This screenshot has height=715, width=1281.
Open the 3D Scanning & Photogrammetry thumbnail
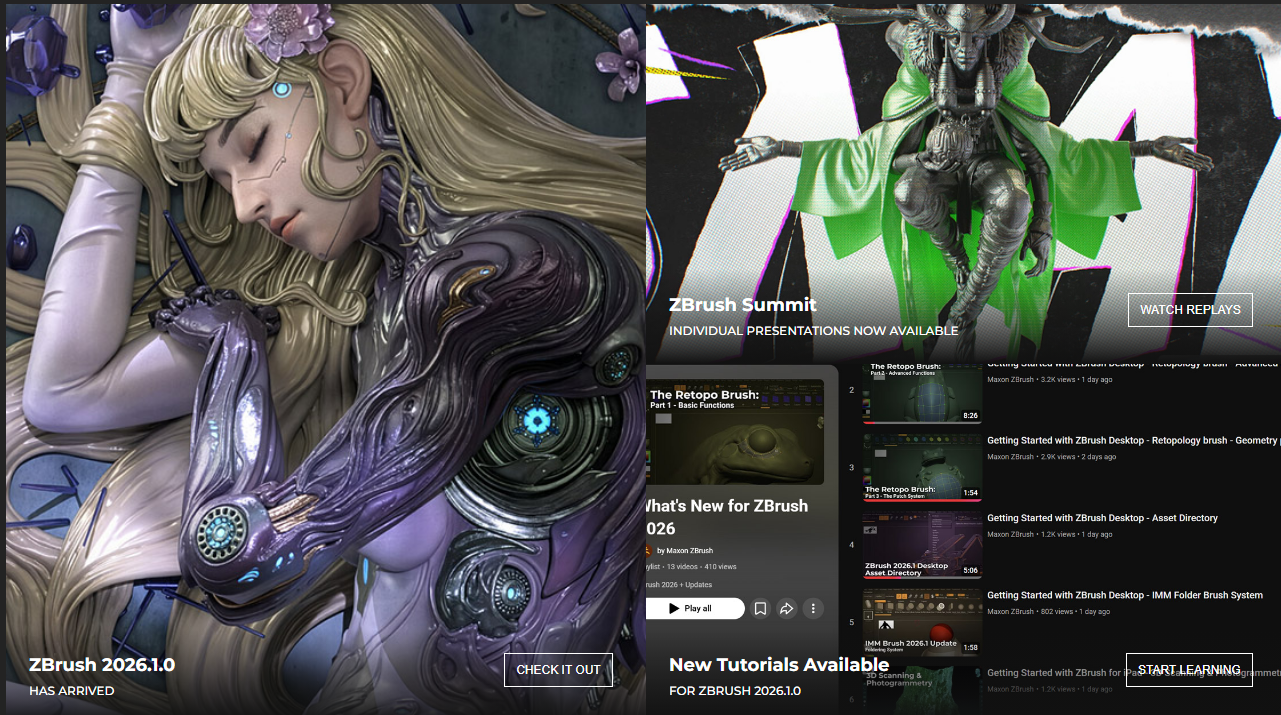coord(922,690)
